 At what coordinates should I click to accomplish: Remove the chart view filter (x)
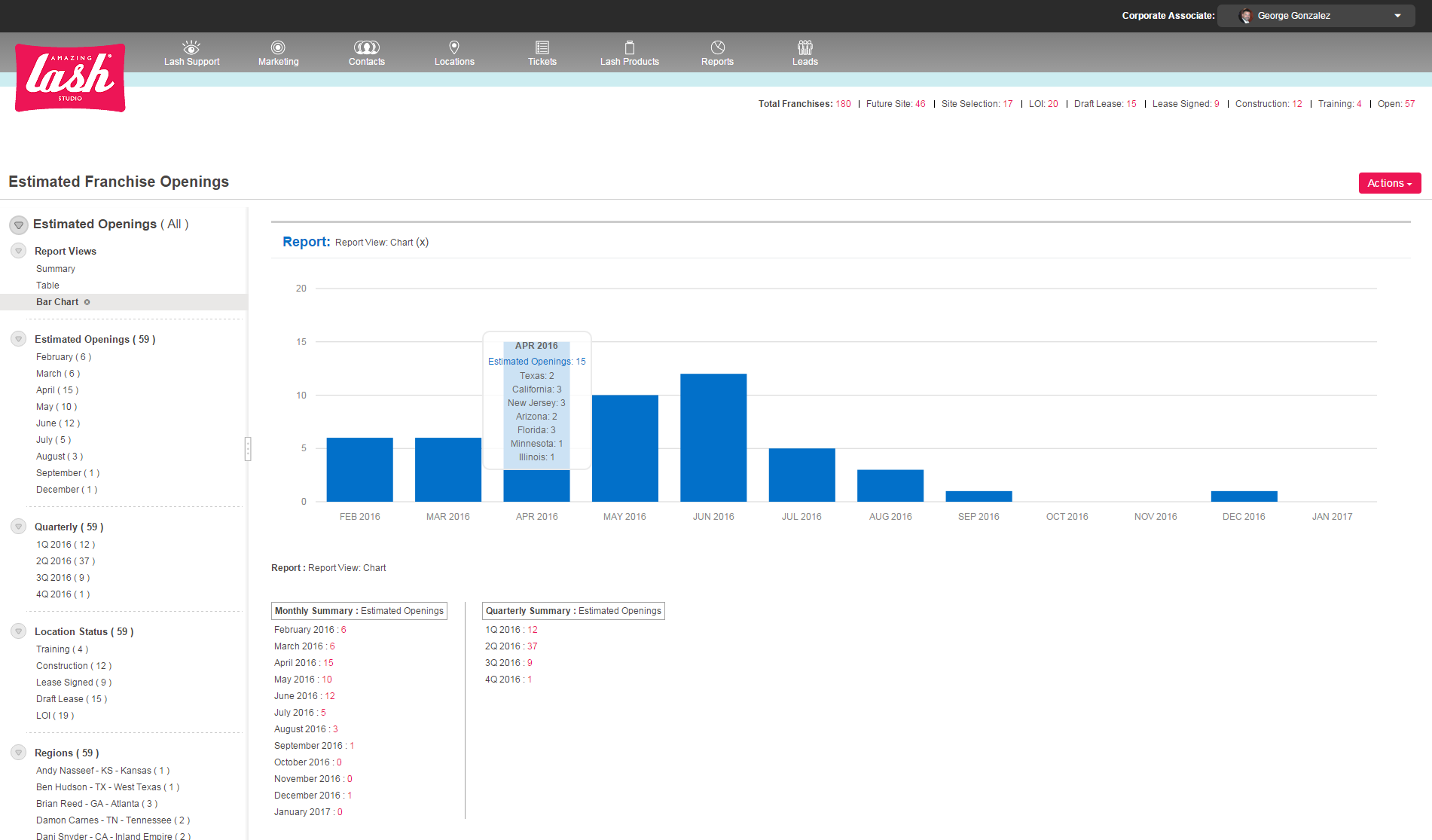423,242
